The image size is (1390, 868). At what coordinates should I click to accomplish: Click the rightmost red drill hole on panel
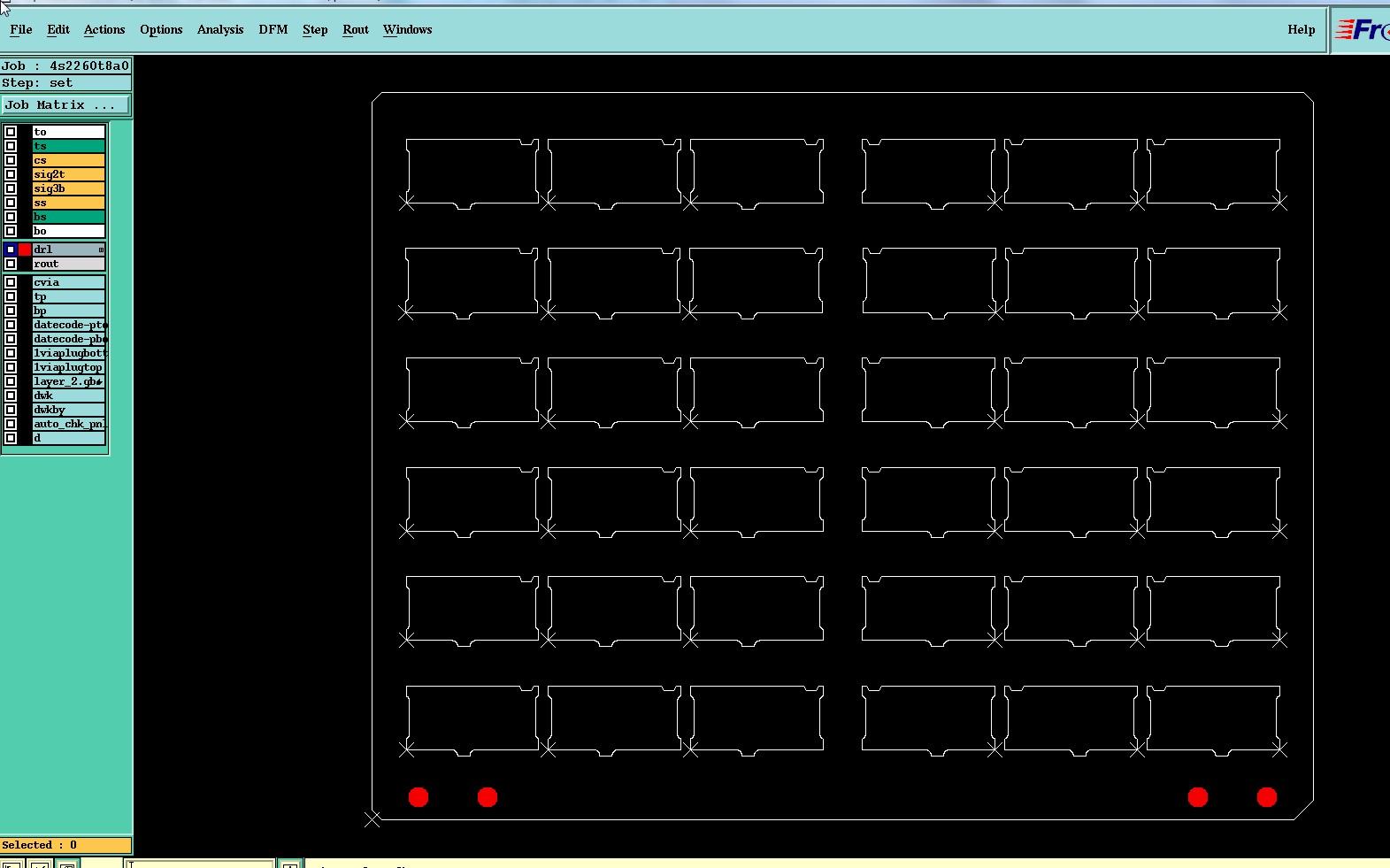[x=1267, y=797]
